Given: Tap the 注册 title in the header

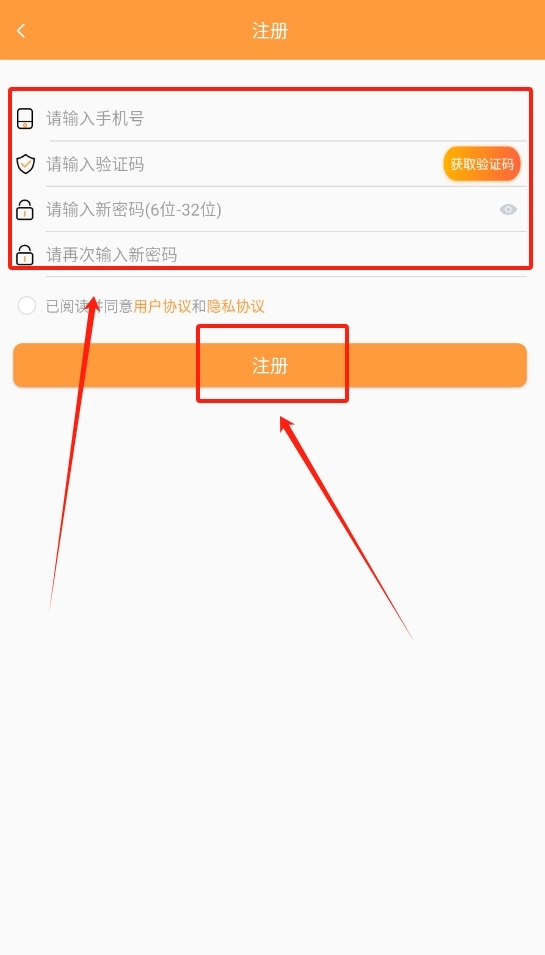Looking at the screenshot, I should [x=270, y=30].
